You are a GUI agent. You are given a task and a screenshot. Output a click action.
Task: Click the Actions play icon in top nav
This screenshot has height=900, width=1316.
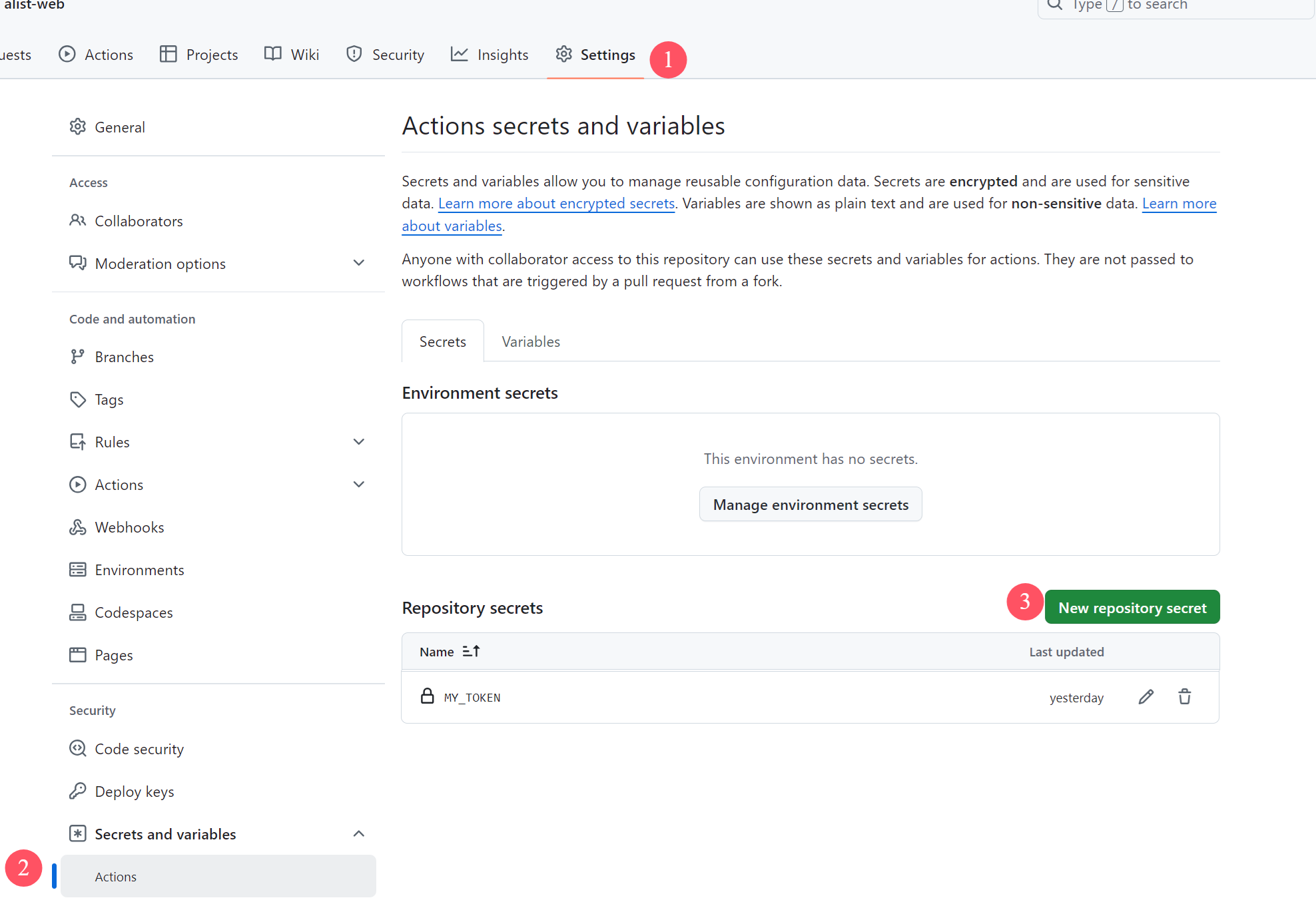67,54
